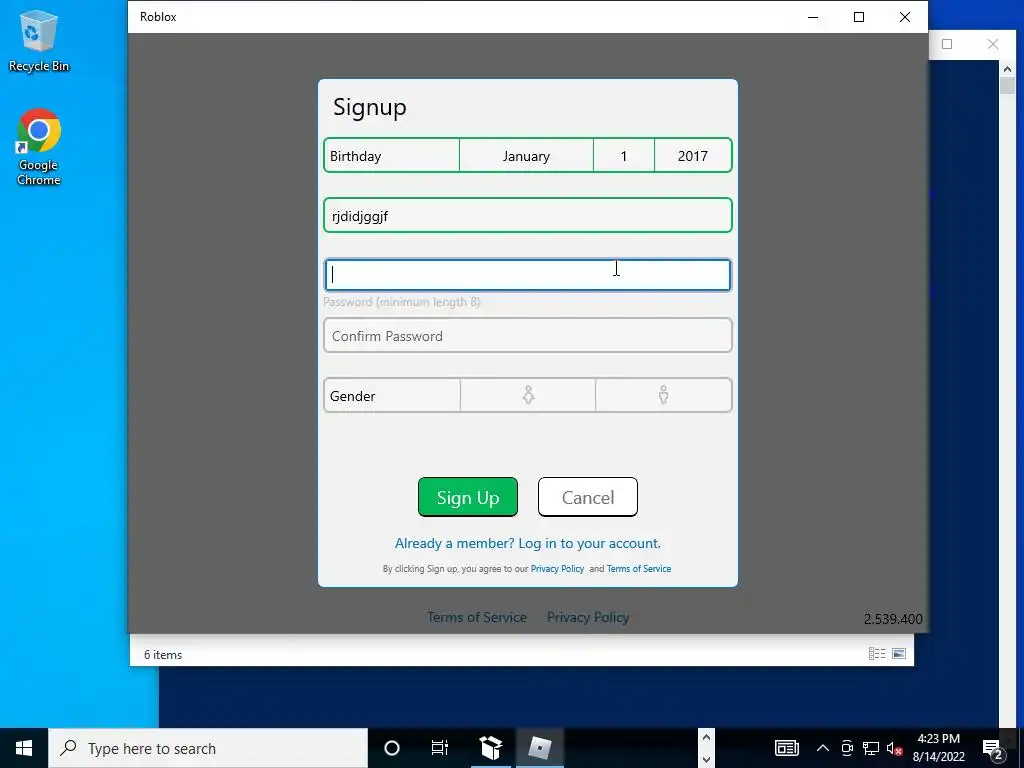Click the username field containing rjdidjggjf

tap(528, 216)
